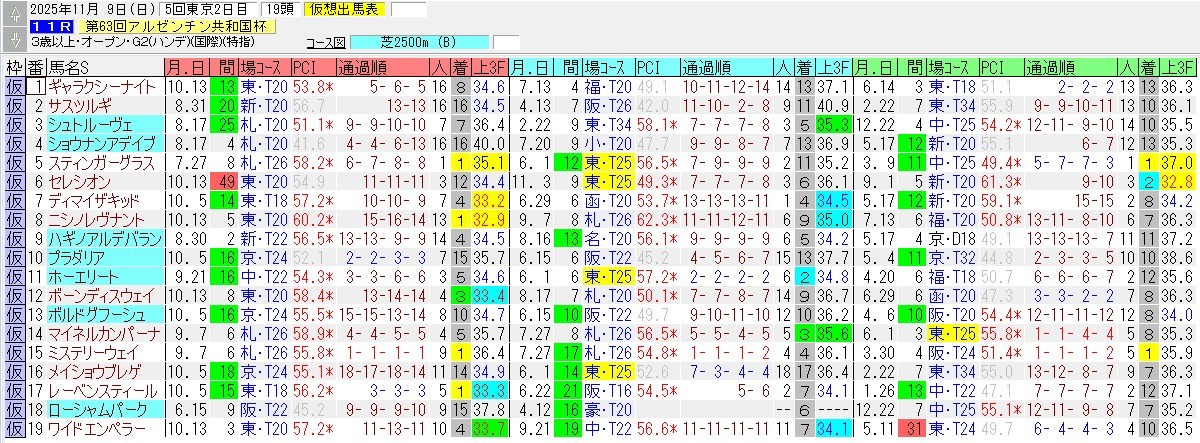Viewport: 1200px width, 443px height.
Task: Click the 枠 column header
Action: pyautogui.click(x=14, y=68)
